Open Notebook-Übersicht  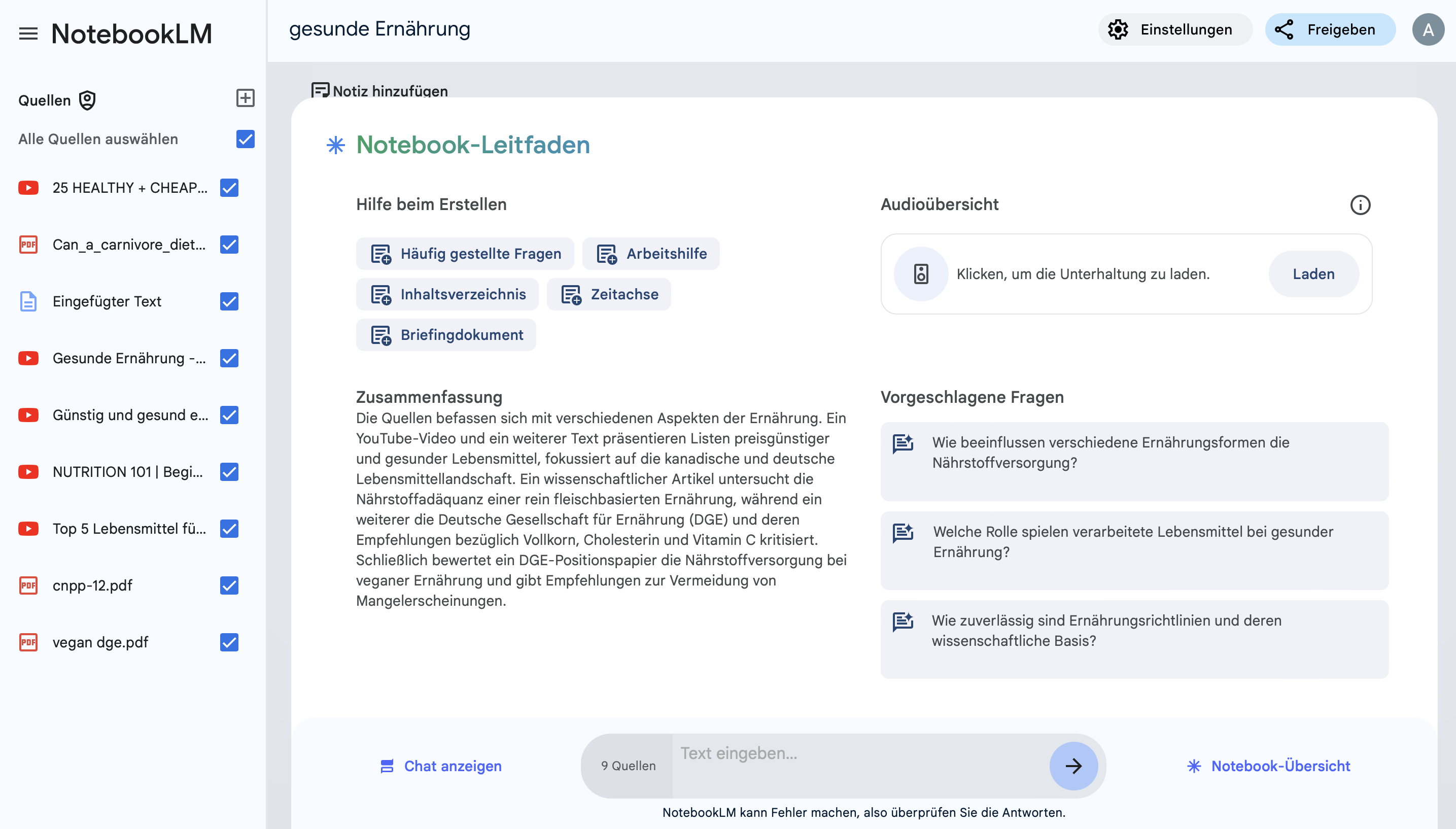[1269, 767]
